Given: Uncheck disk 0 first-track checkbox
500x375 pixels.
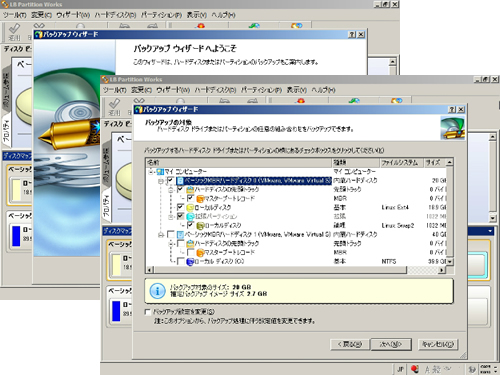Looking at the screenshot, I should tap(180, 190).
